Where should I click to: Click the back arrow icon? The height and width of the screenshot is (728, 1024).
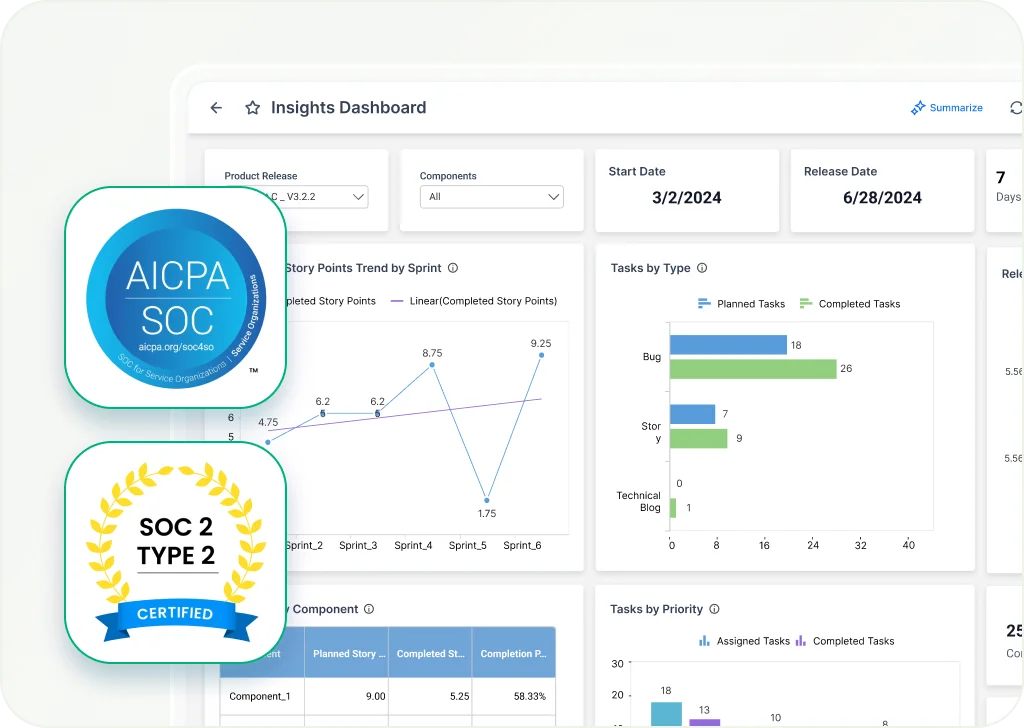216,108
